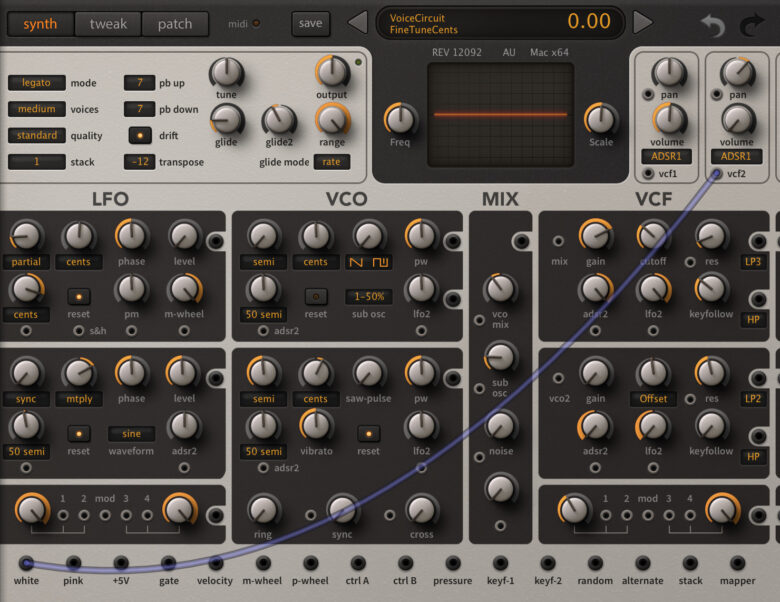Click the LFO2 mtply label
780x602 pixels.
[x=79, y=399]
